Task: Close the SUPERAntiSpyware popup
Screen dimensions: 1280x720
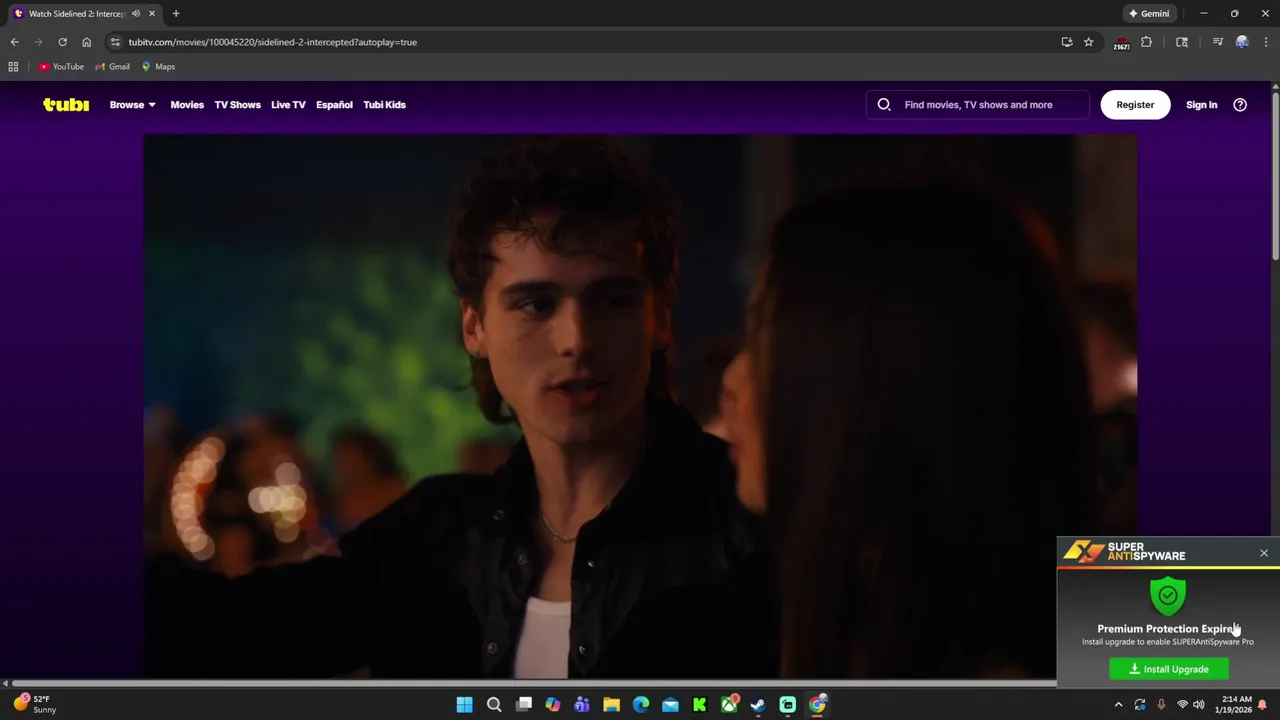Action: click(x=1264, y=553)
